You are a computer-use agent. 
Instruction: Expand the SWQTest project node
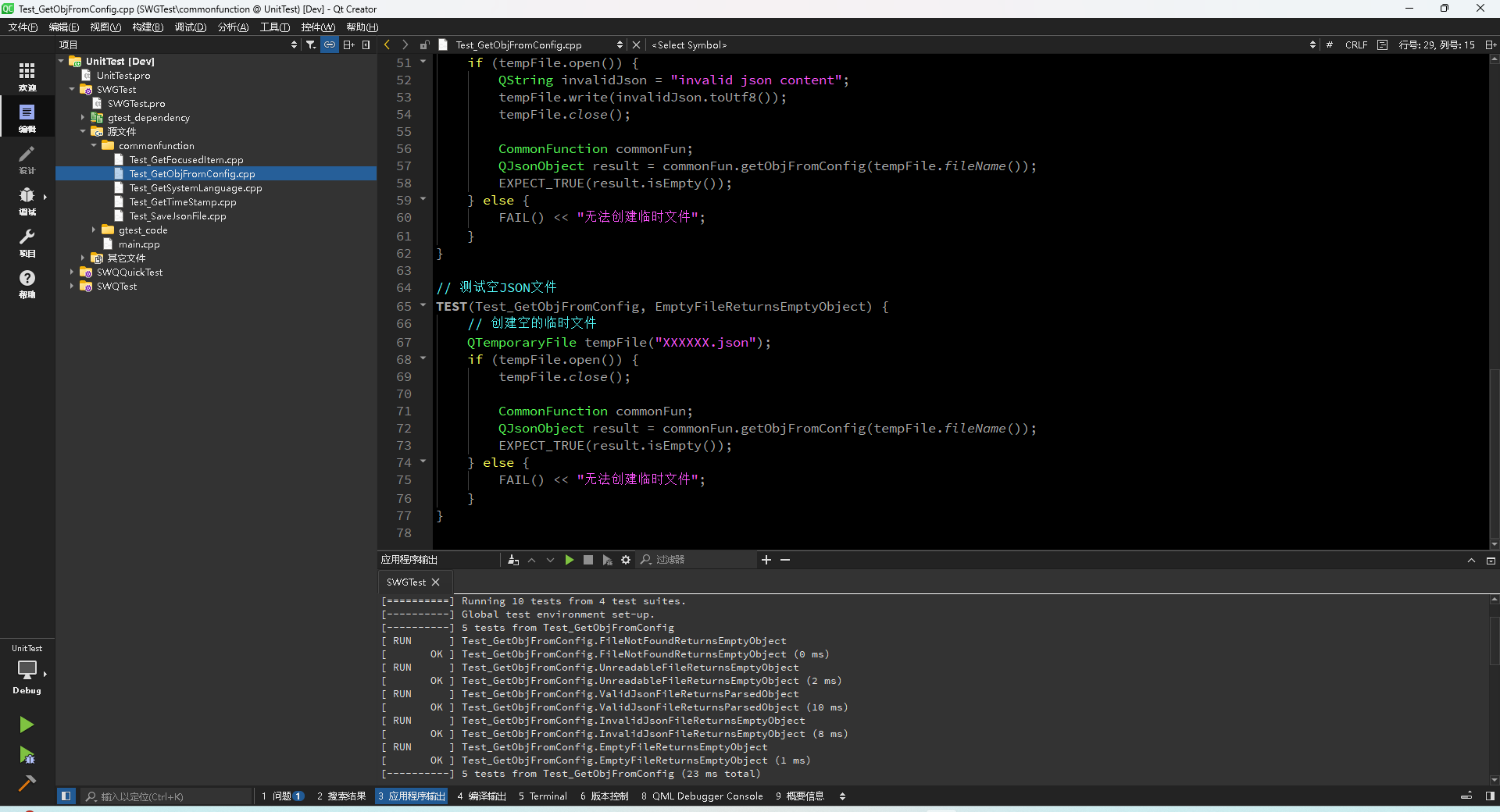tap(72, 286)
